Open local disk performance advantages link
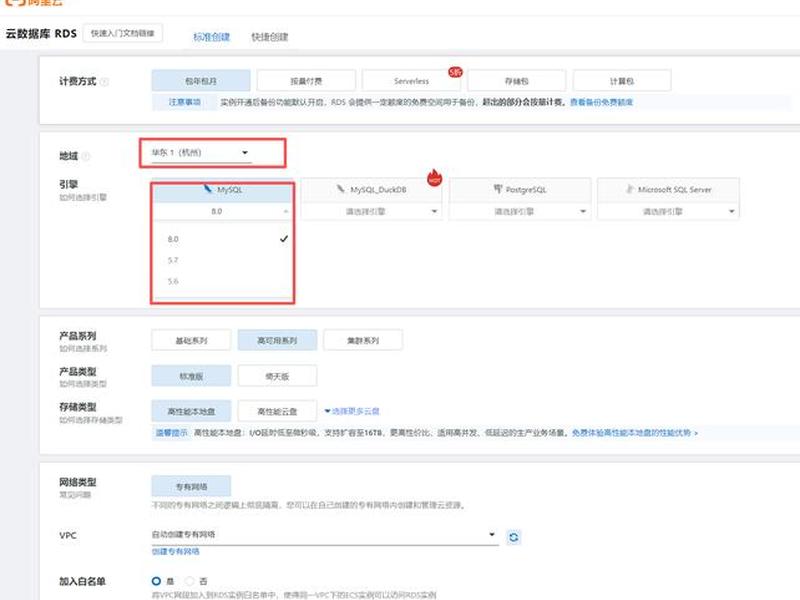The image size is (800, 600). (634, 433)
